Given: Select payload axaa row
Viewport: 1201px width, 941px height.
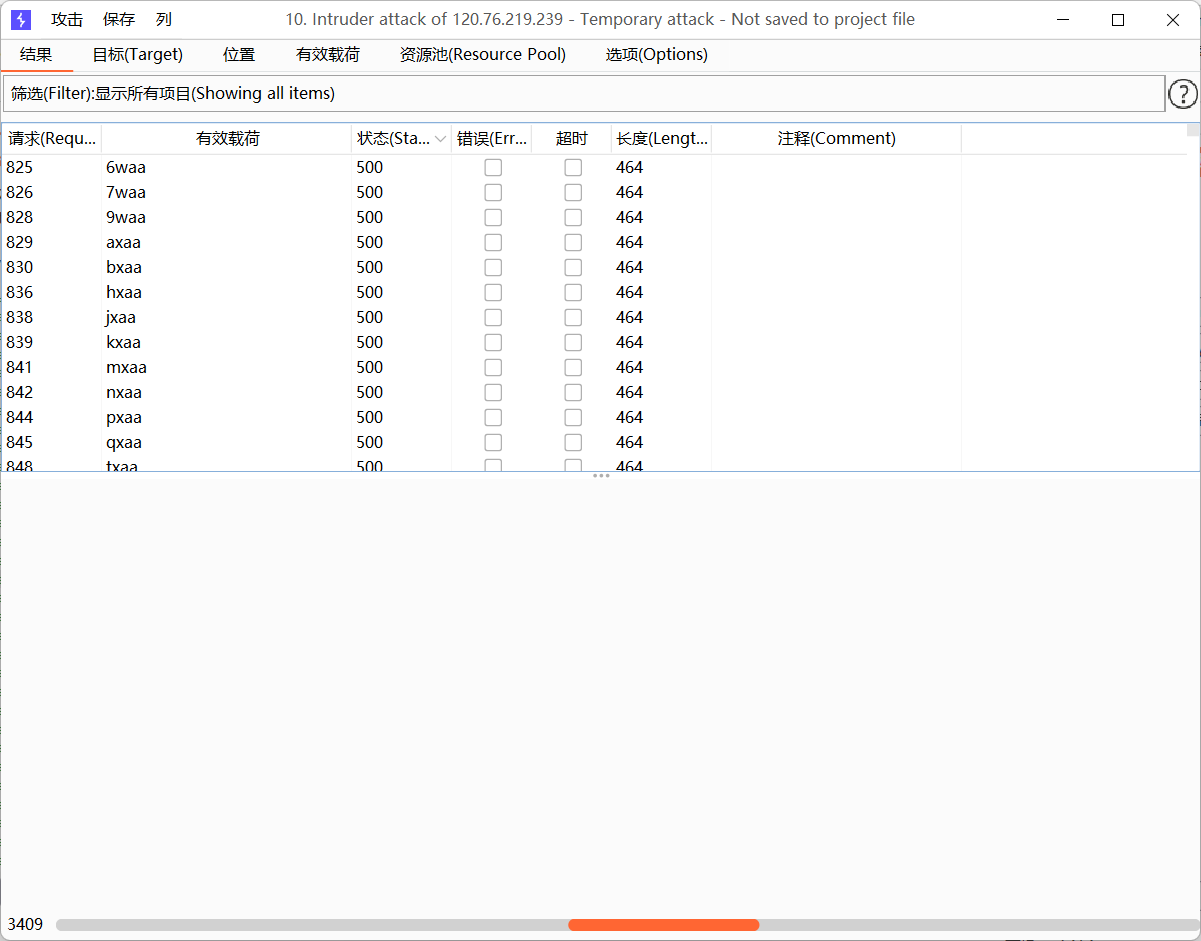Looking at the screenshot, I should click(594, 243).
